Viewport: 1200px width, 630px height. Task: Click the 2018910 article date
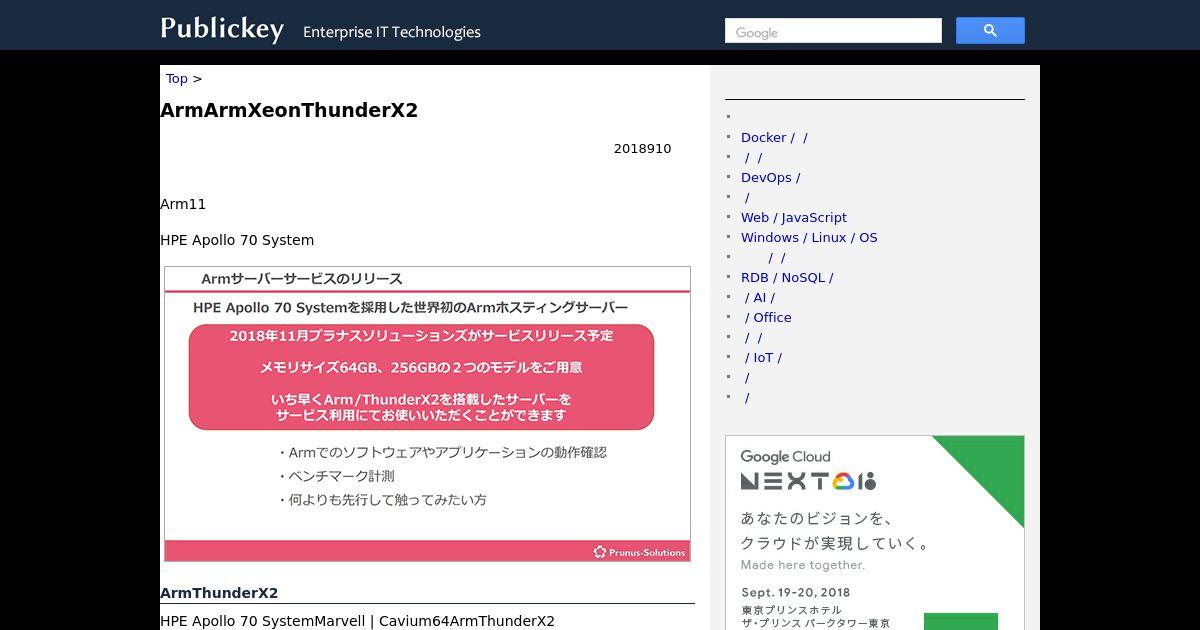coord(643,149)
